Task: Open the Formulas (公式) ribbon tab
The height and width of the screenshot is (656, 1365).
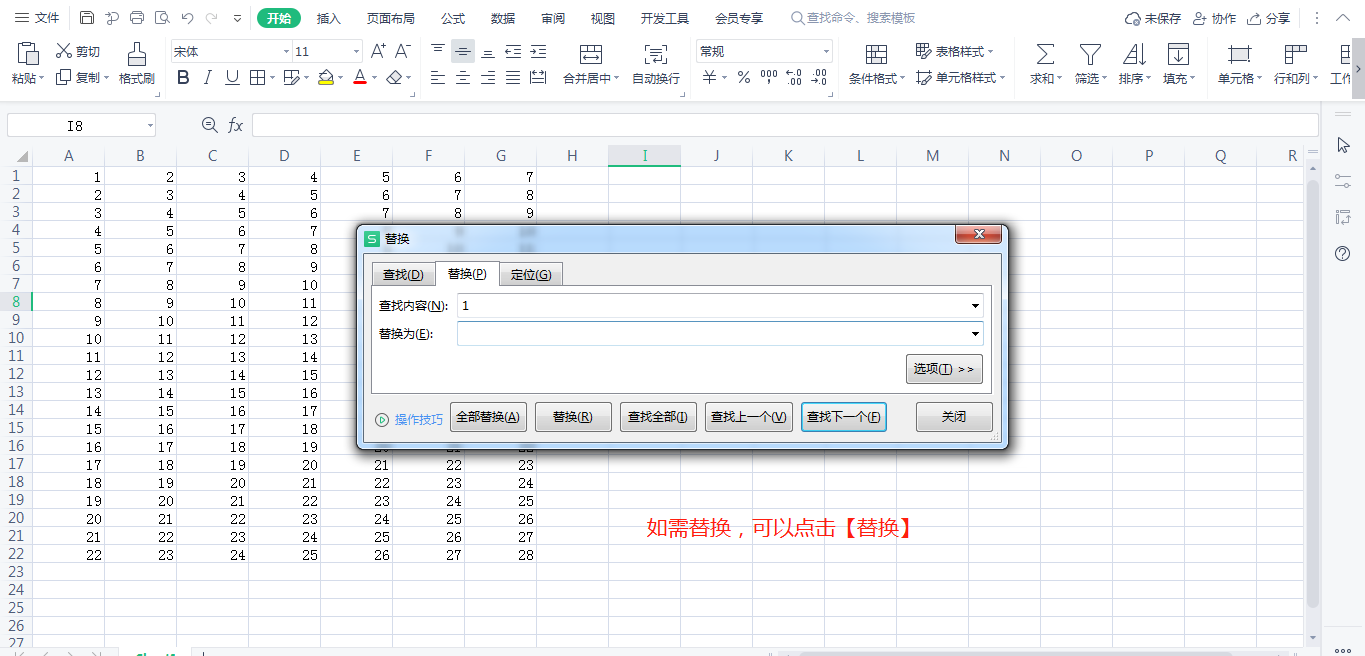Action: click(x=453, y=18)
